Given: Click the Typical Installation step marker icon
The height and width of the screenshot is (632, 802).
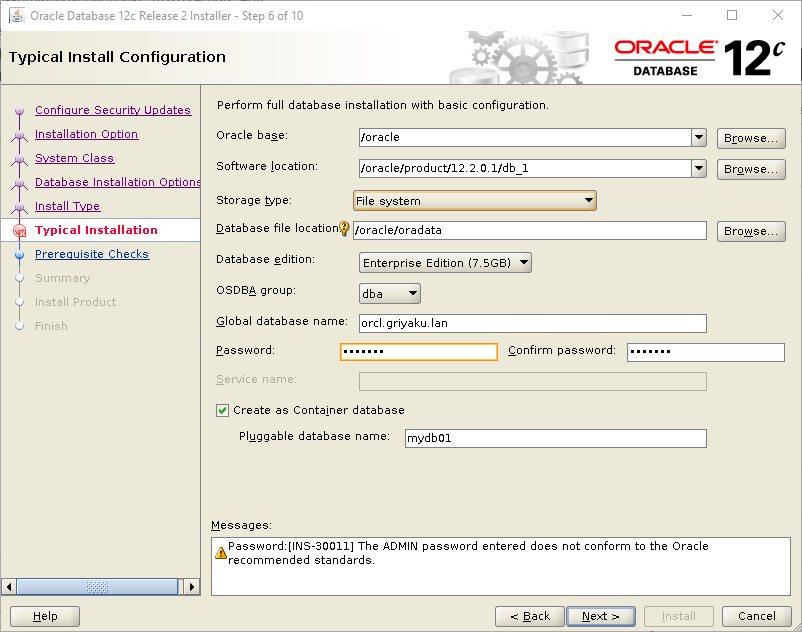Looking at the screenshot, I should (x=19, y=231).
